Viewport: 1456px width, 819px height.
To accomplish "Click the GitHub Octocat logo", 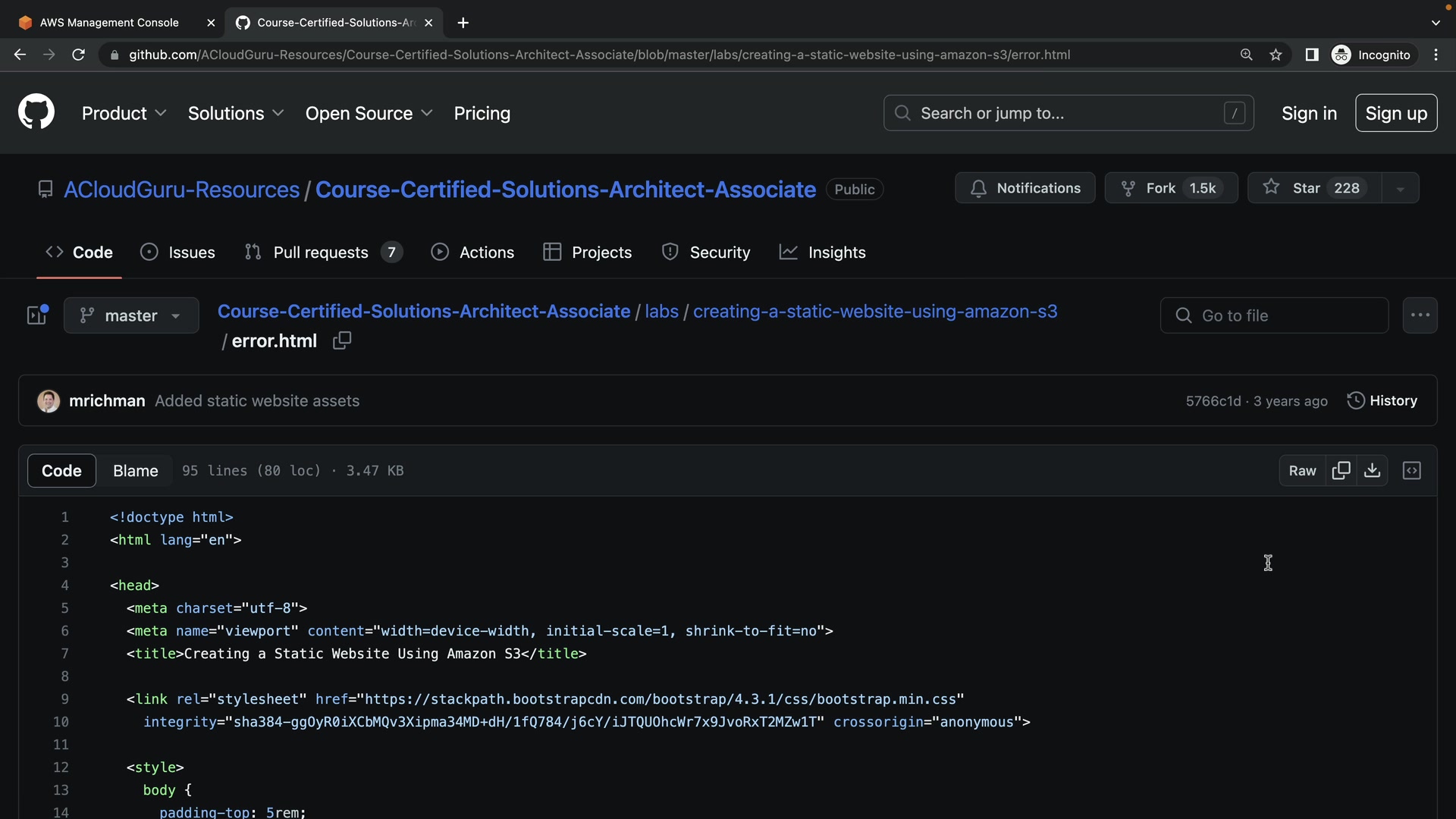I will click(36, 112).
